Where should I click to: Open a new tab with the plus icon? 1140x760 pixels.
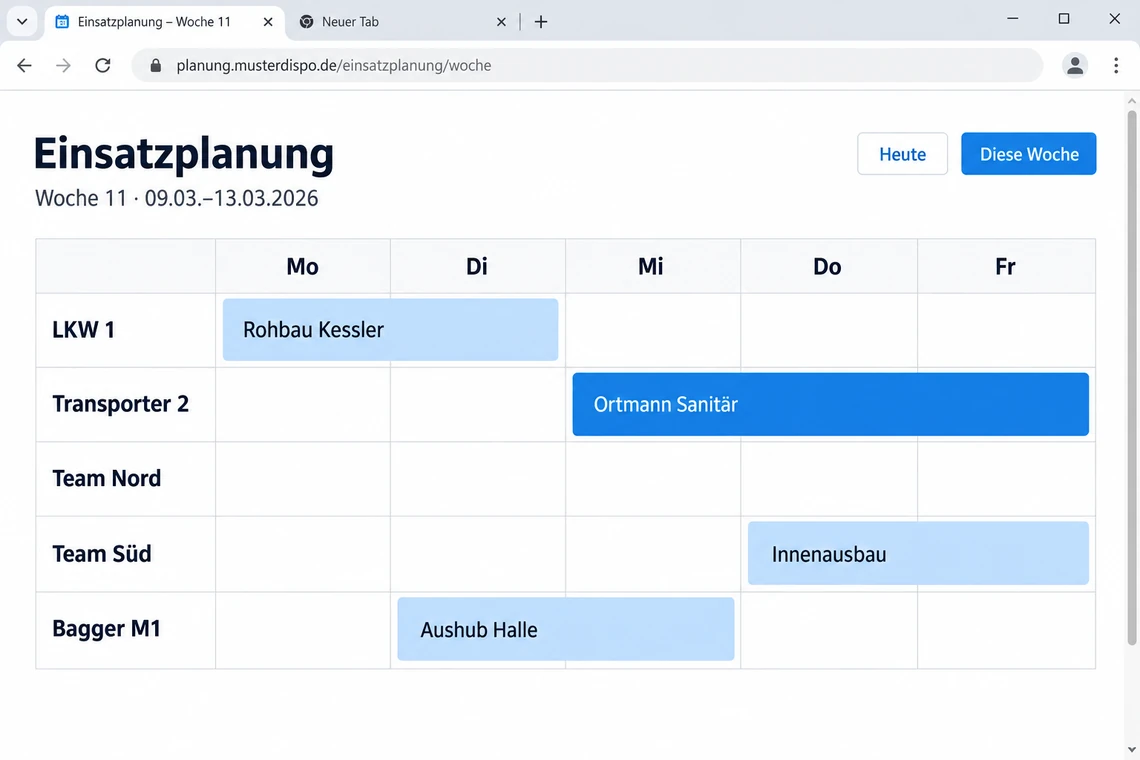click(540, 22)
